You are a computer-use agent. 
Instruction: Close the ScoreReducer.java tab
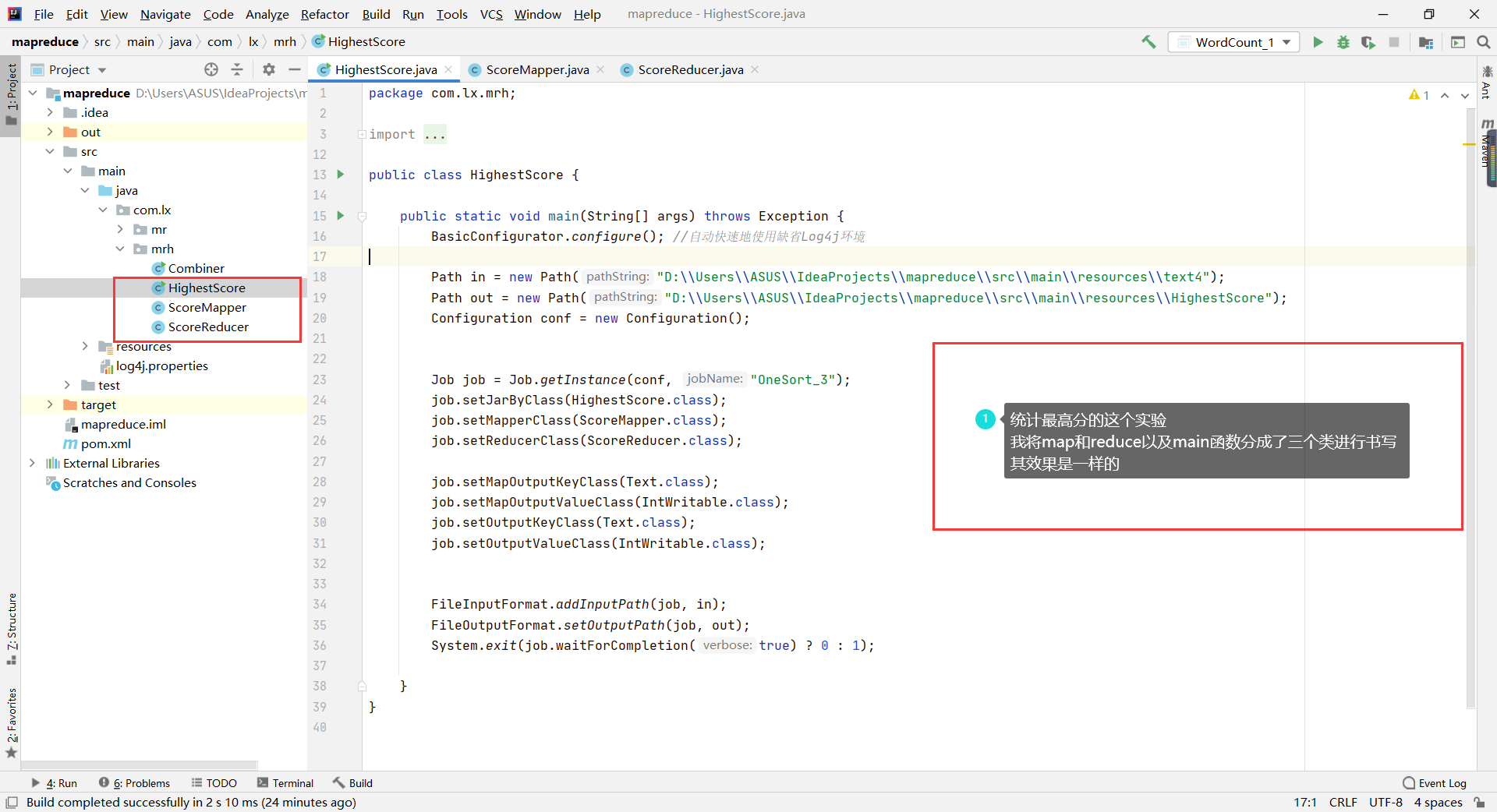click(x=755, y=69)
